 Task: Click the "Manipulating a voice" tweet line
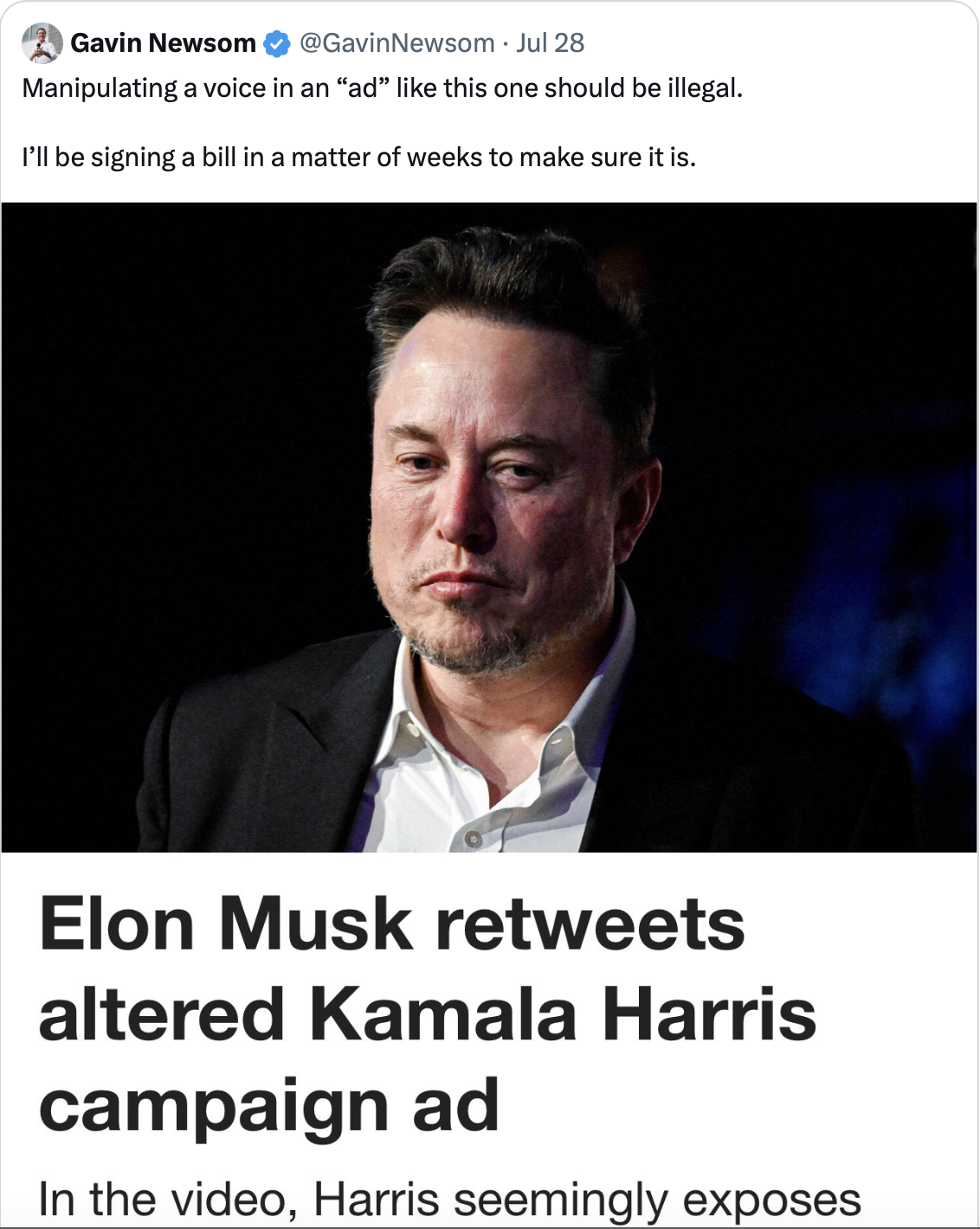tap(382, 88)
